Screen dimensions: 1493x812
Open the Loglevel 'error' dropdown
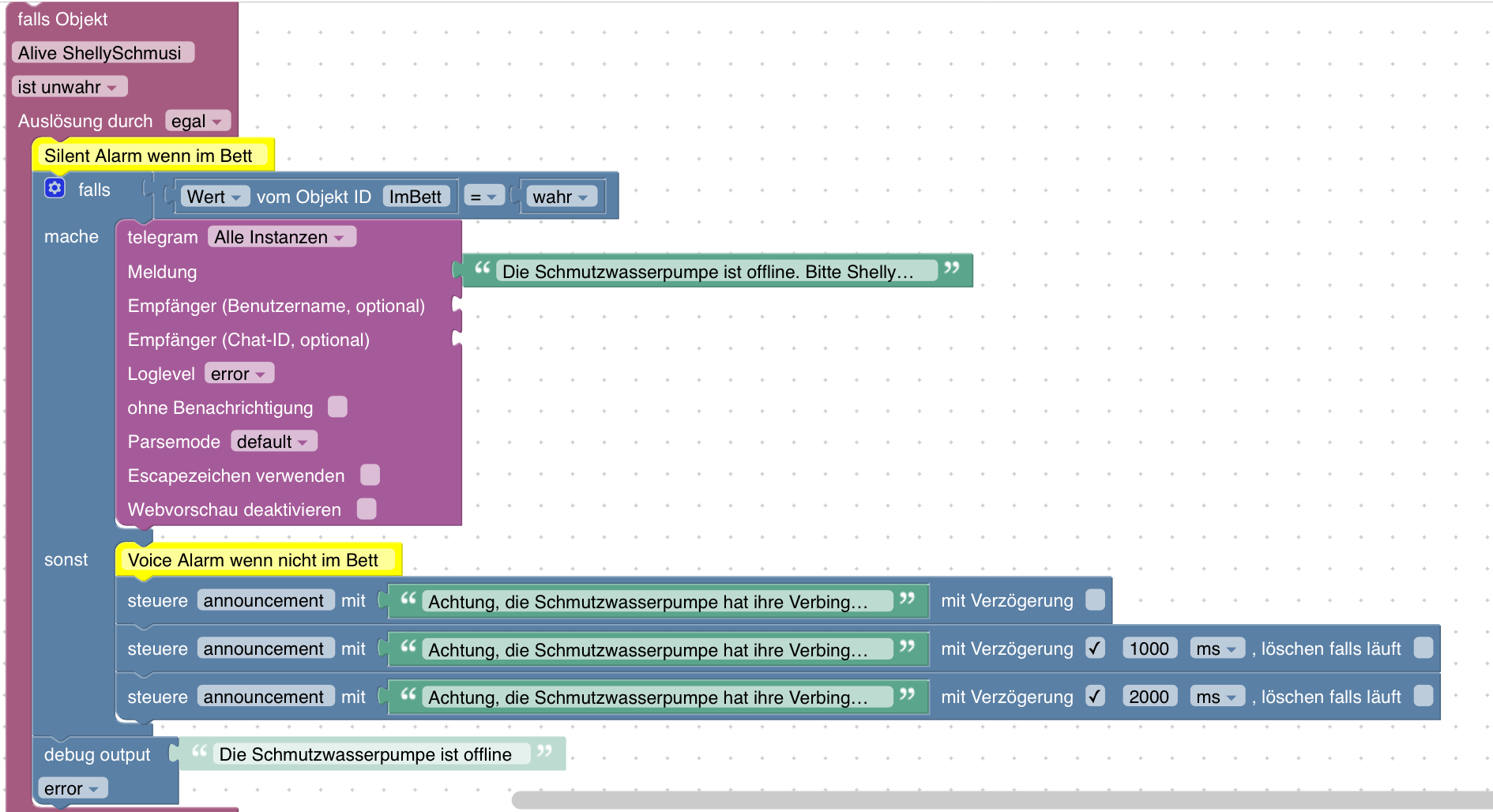tap(239, 374)
